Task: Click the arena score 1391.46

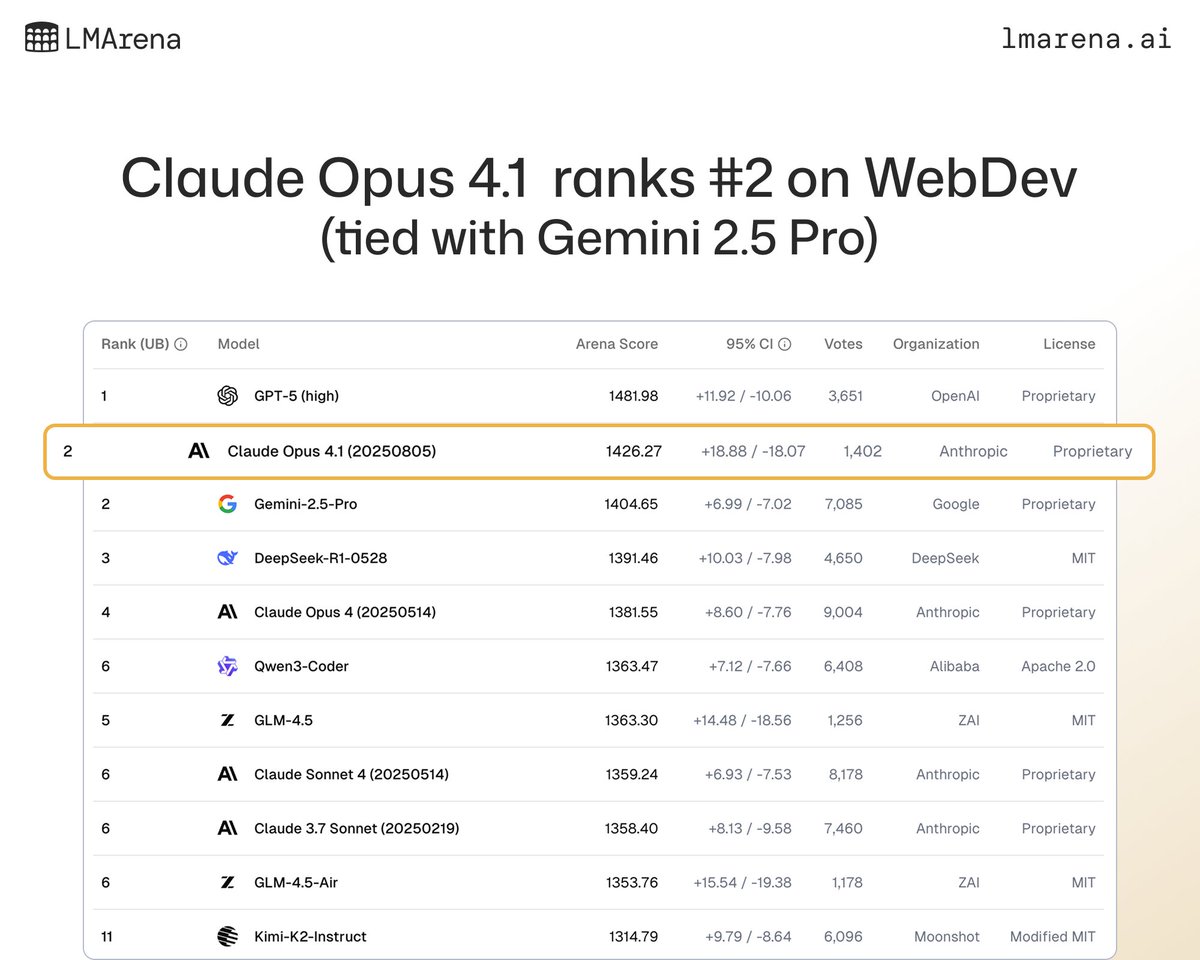Action: pos(633,558)
